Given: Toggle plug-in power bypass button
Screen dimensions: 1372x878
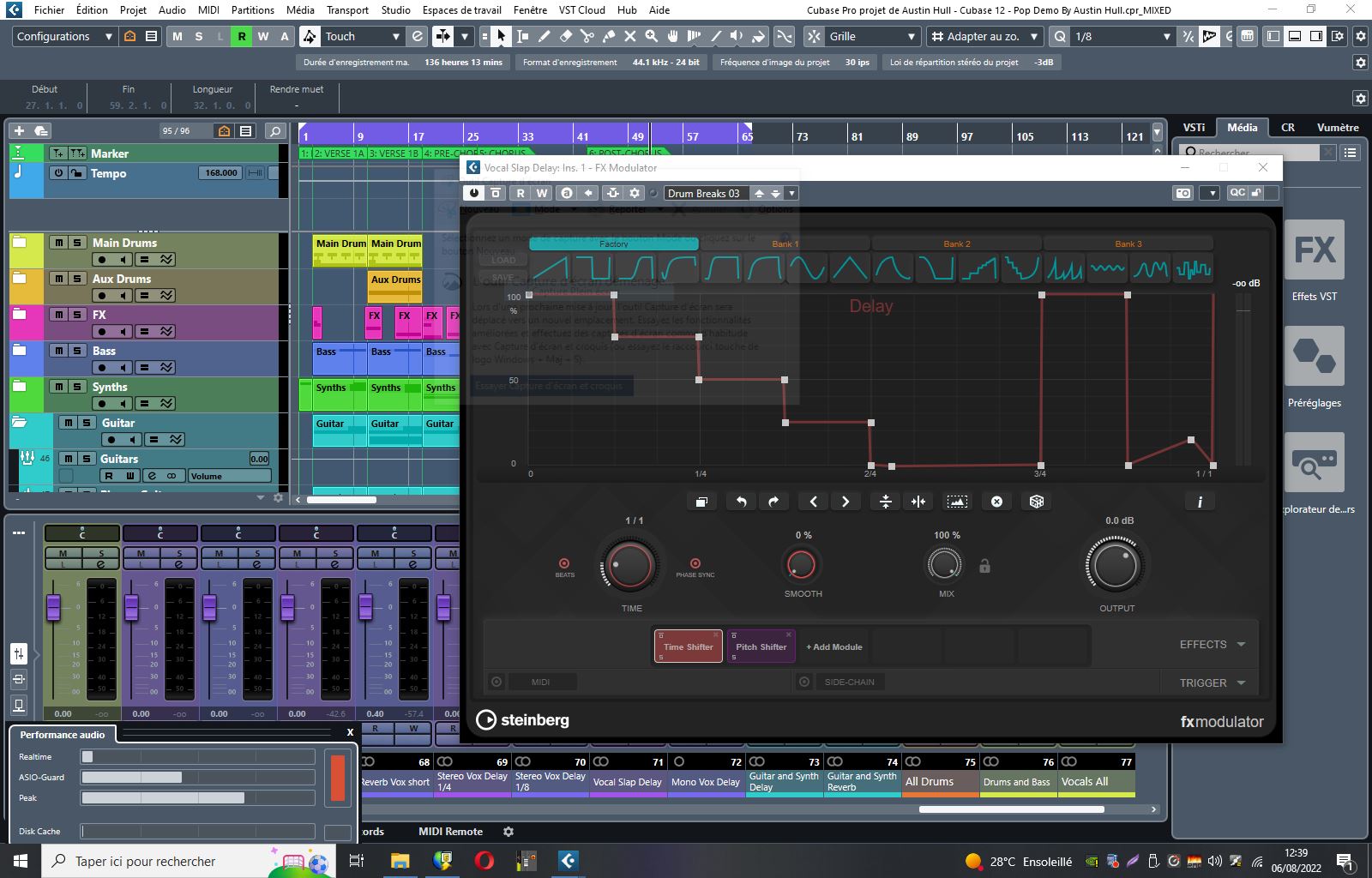Looking at the screenshot, I should (x=473, y=193).
